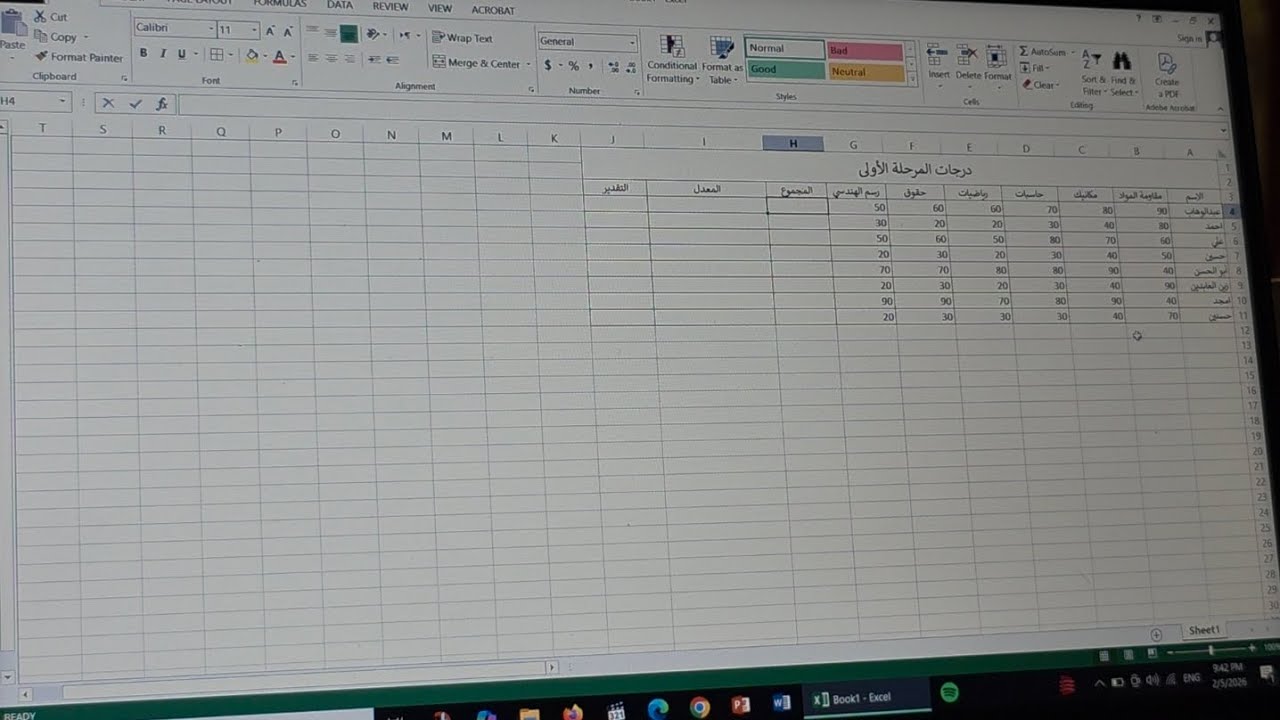Click Increase Decimal icon
The image size is (1280, 720).
pyautogui.click(x=614, y=67)
